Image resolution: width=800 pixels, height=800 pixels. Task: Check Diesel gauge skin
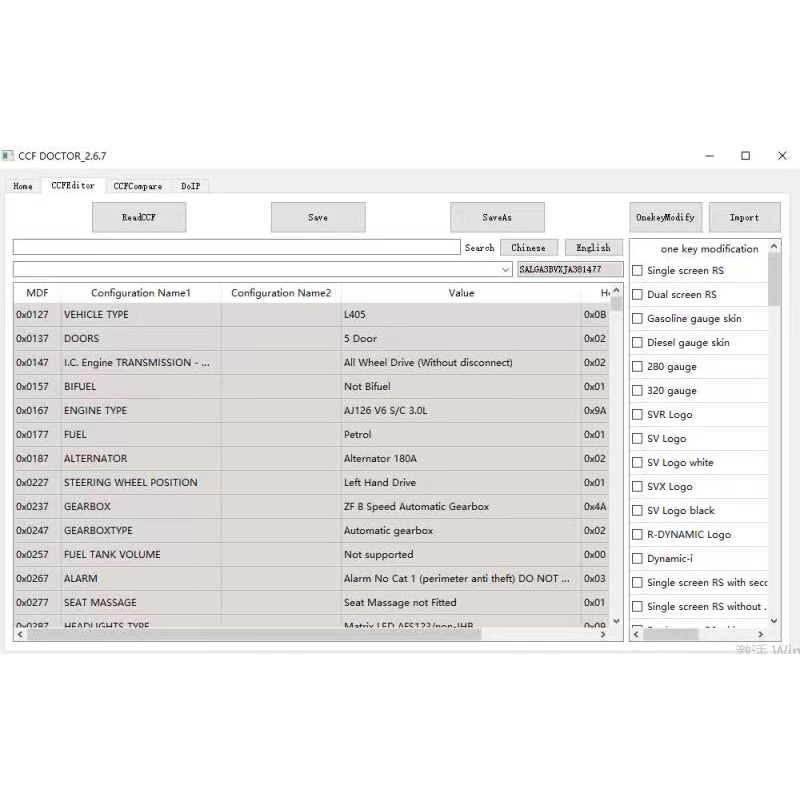pos(637,342)
